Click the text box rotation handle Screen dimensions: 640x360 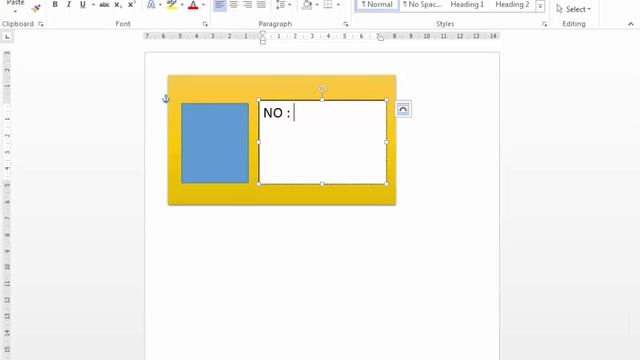(322, 89)
